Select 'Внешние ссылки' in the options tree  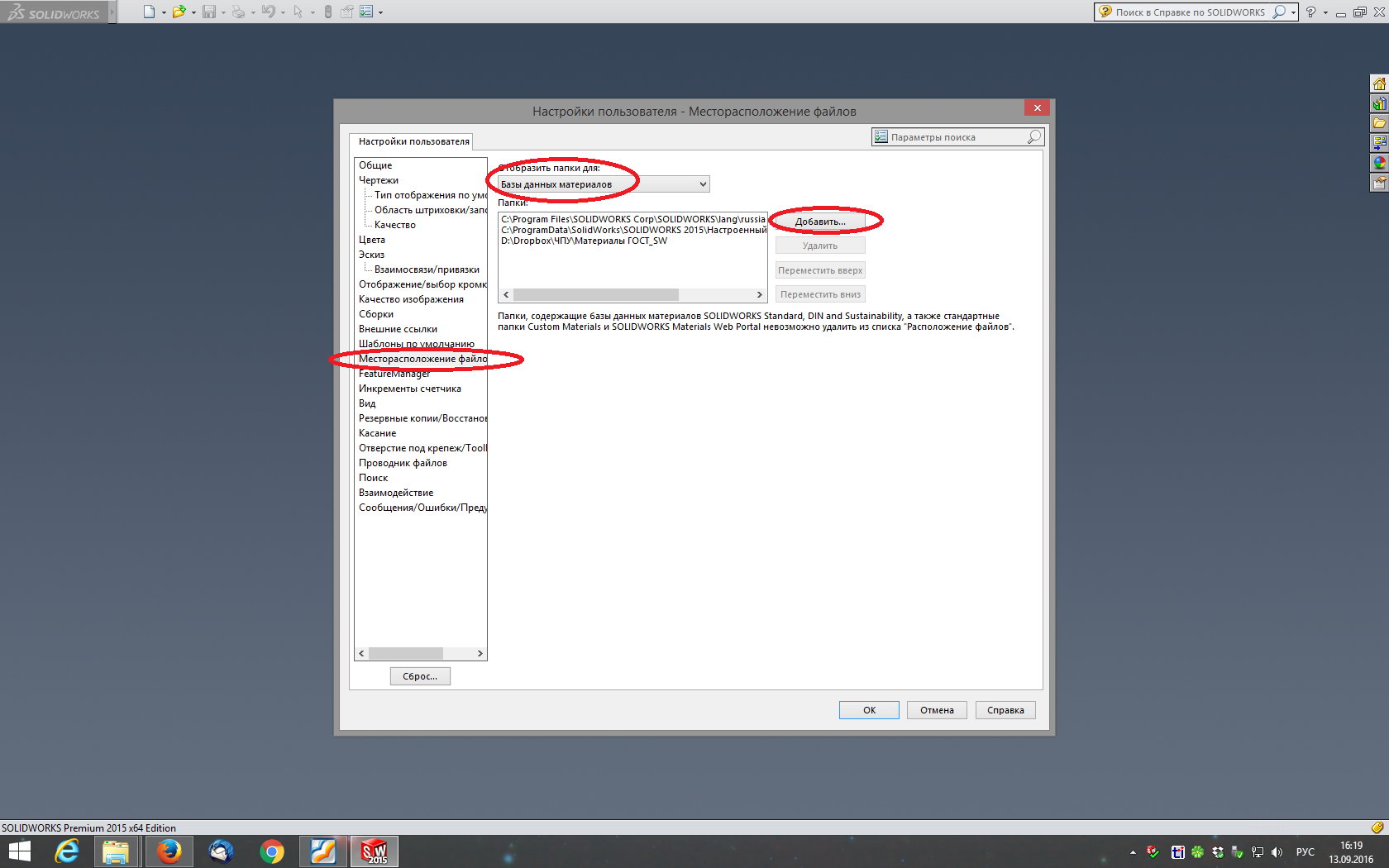coord(398,329)
